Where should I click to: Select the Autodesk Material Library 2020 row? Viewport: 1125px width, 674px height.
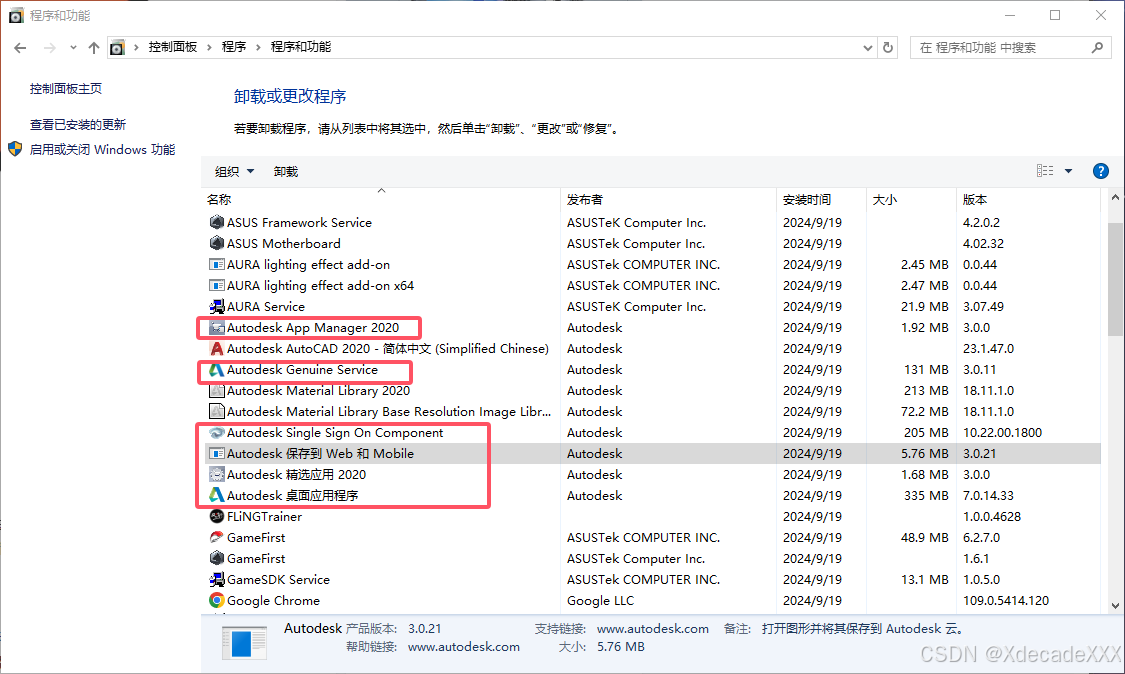click(653, 390)
